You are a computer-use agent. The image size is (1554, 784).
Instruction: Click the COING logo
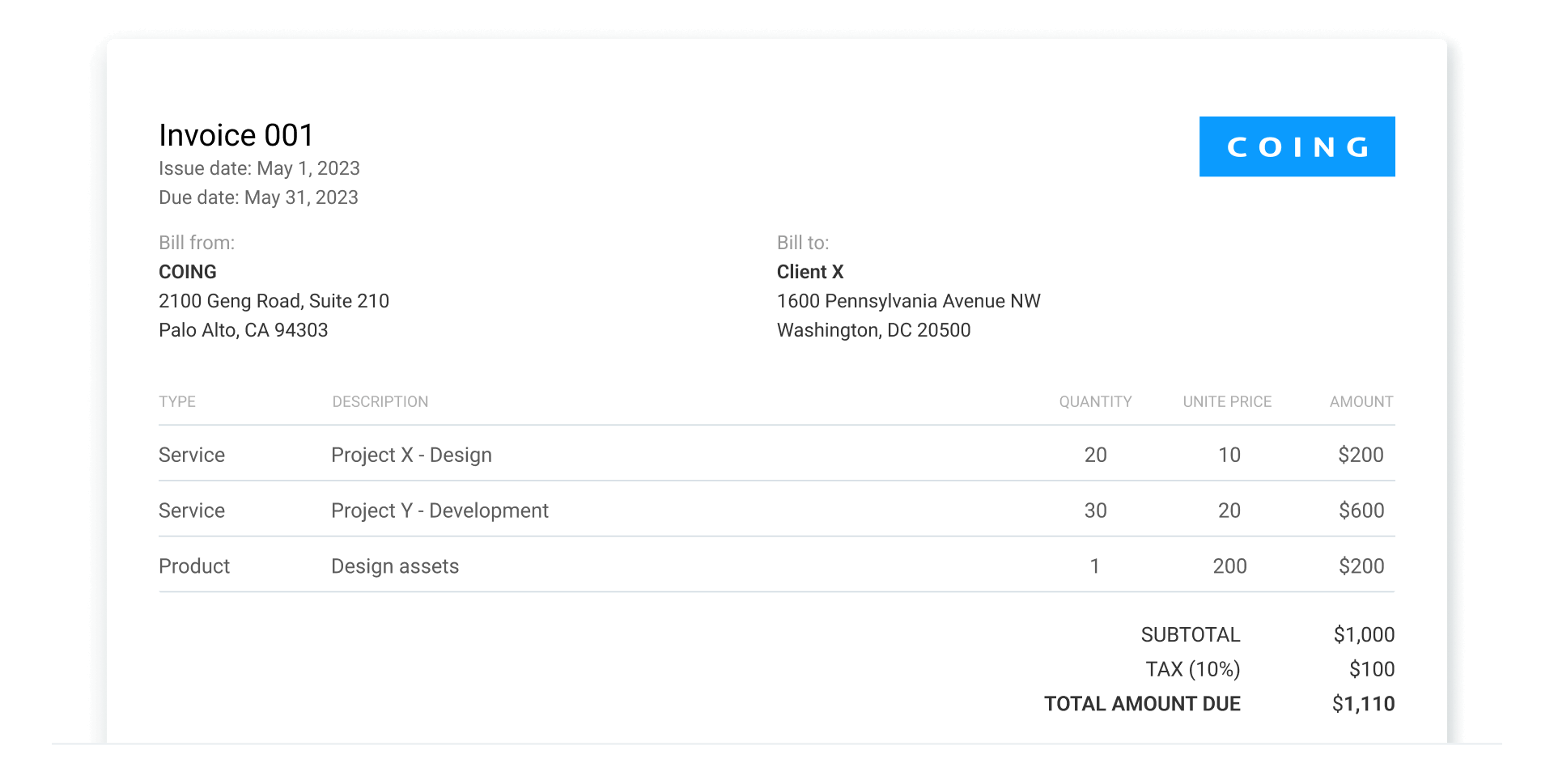coord(1296,146)
